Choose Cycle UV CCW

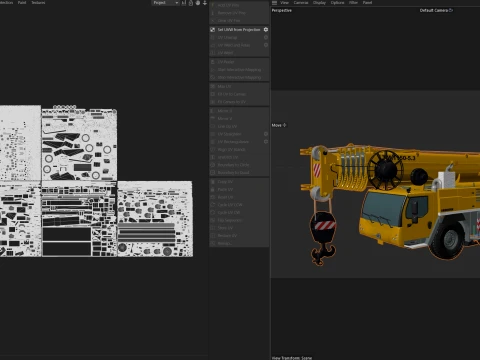[x=239, y=205]
